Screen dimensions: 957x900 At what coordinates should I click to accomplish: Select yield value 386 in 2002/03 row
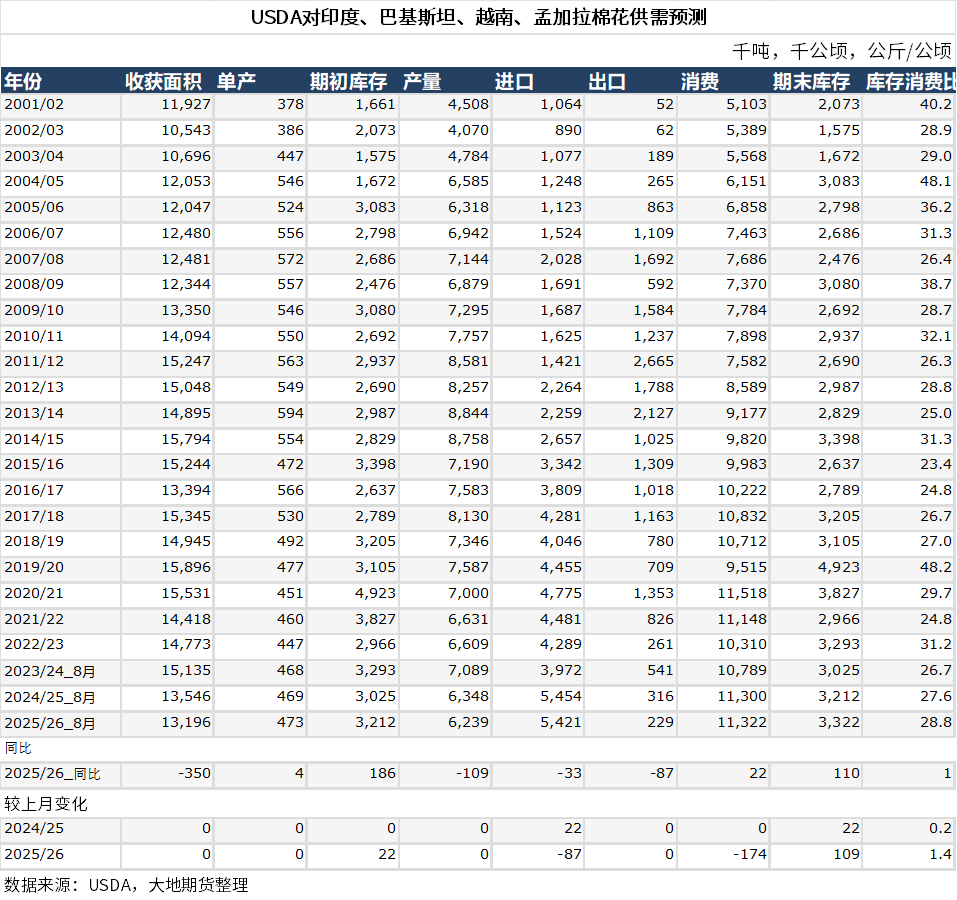tap(291, 130)
